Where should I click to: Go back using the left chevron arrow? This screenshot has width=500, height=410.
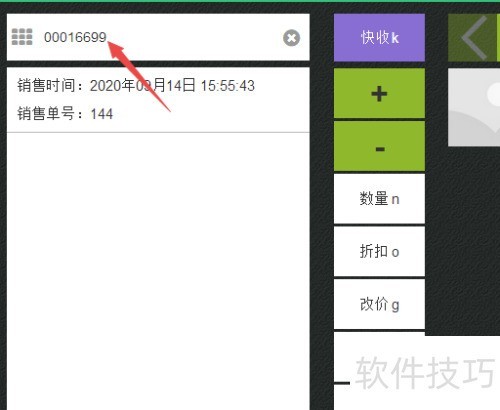tap(473, 38)
